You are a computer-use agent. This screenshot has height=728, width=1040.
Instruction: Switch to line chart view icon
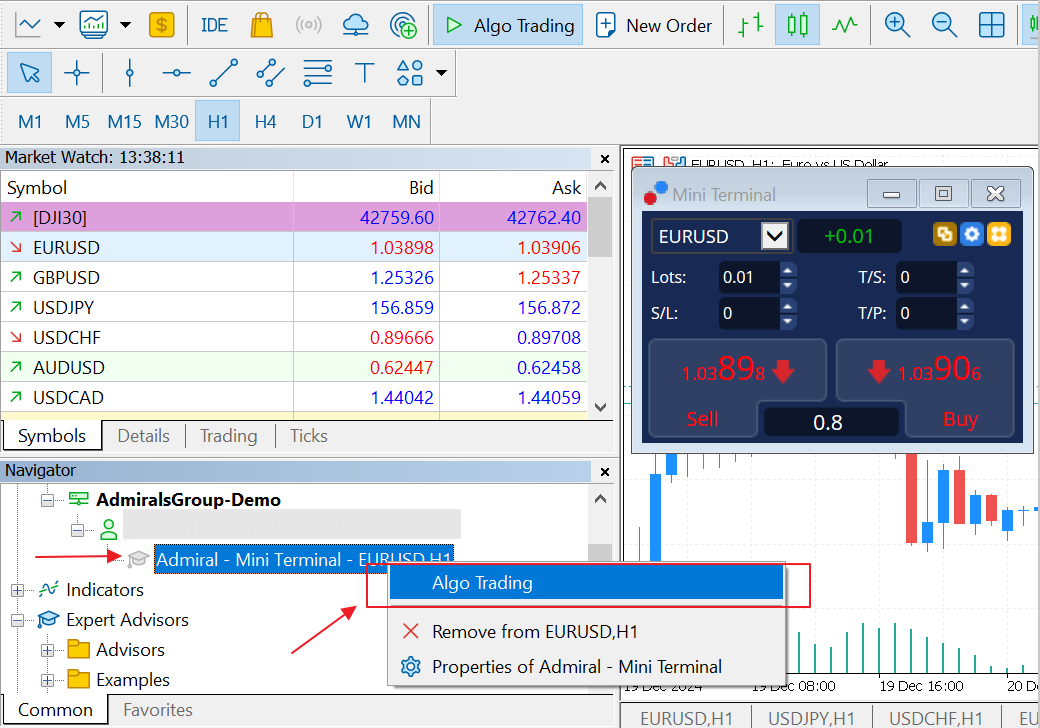point(844,25)
